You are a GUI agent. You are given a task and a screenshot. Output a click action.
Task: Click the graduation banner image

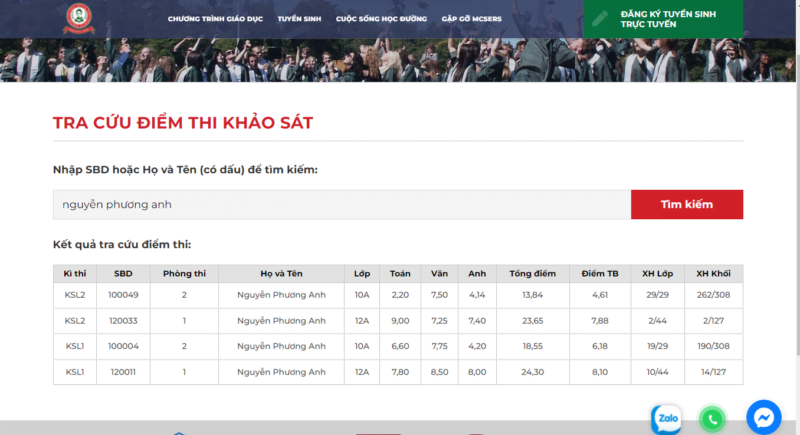300,60
